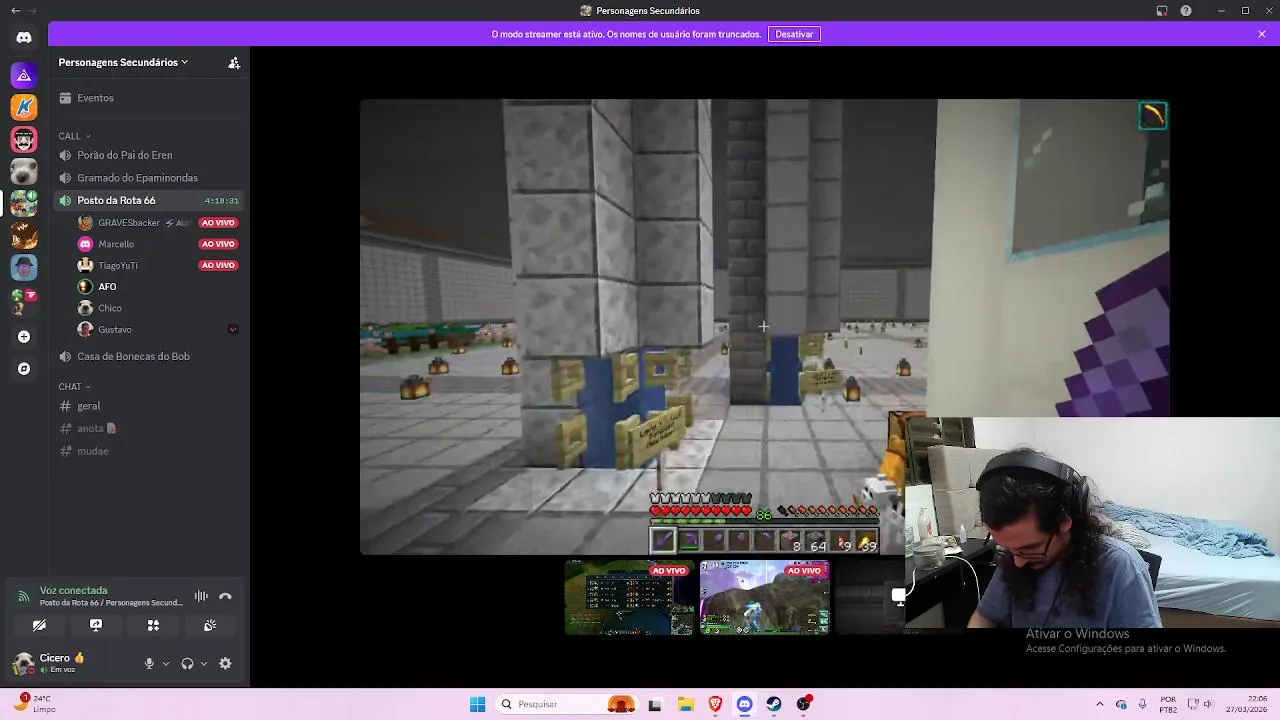This screenshot has width=1280, height=720.
Task: Open Discover servers compass icon
Action: tap(24, 369)
